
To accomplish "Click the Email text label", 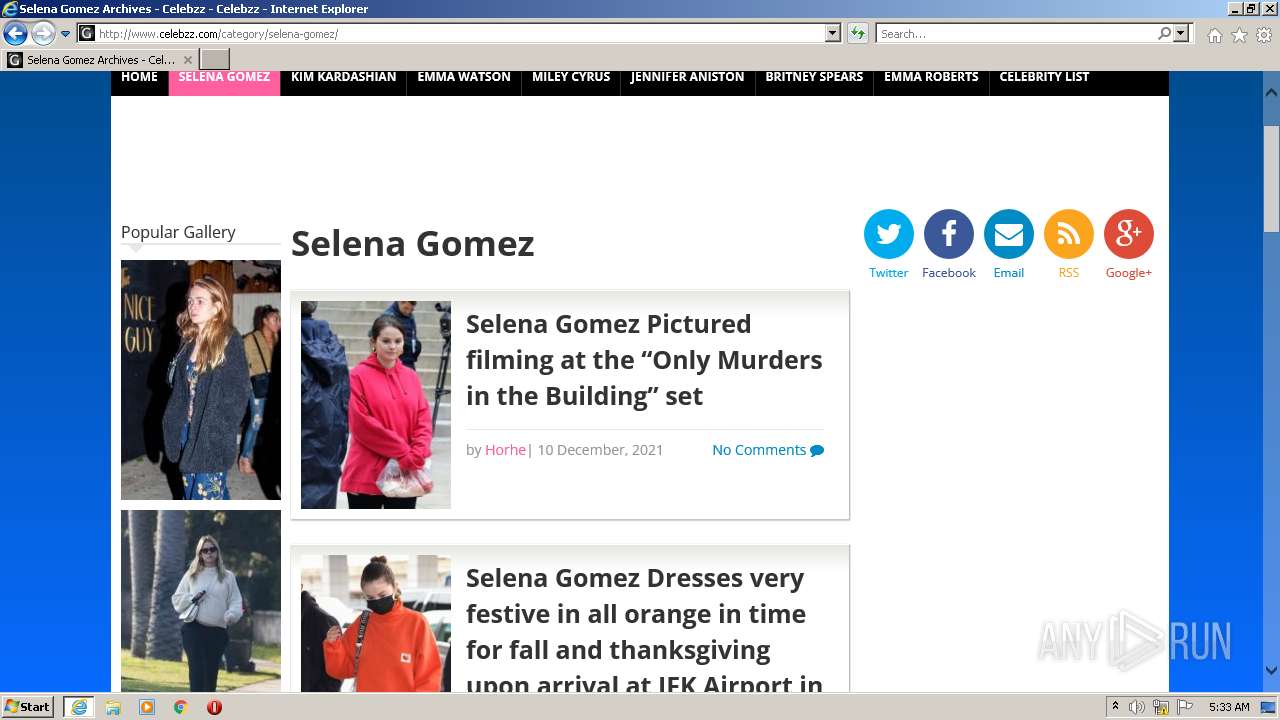I will coord(1009,273).
